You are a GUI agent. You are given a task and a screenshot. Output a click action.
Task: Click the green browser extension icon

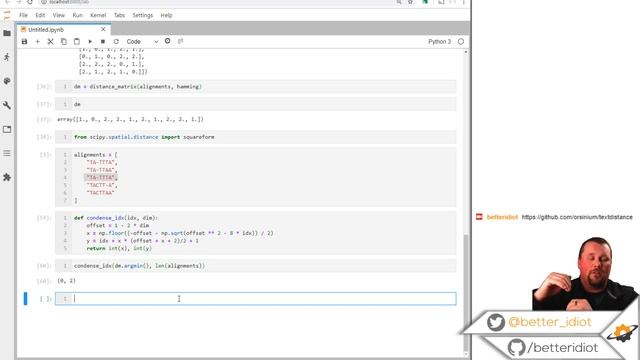pyautogui.click(x=425, y=2)
